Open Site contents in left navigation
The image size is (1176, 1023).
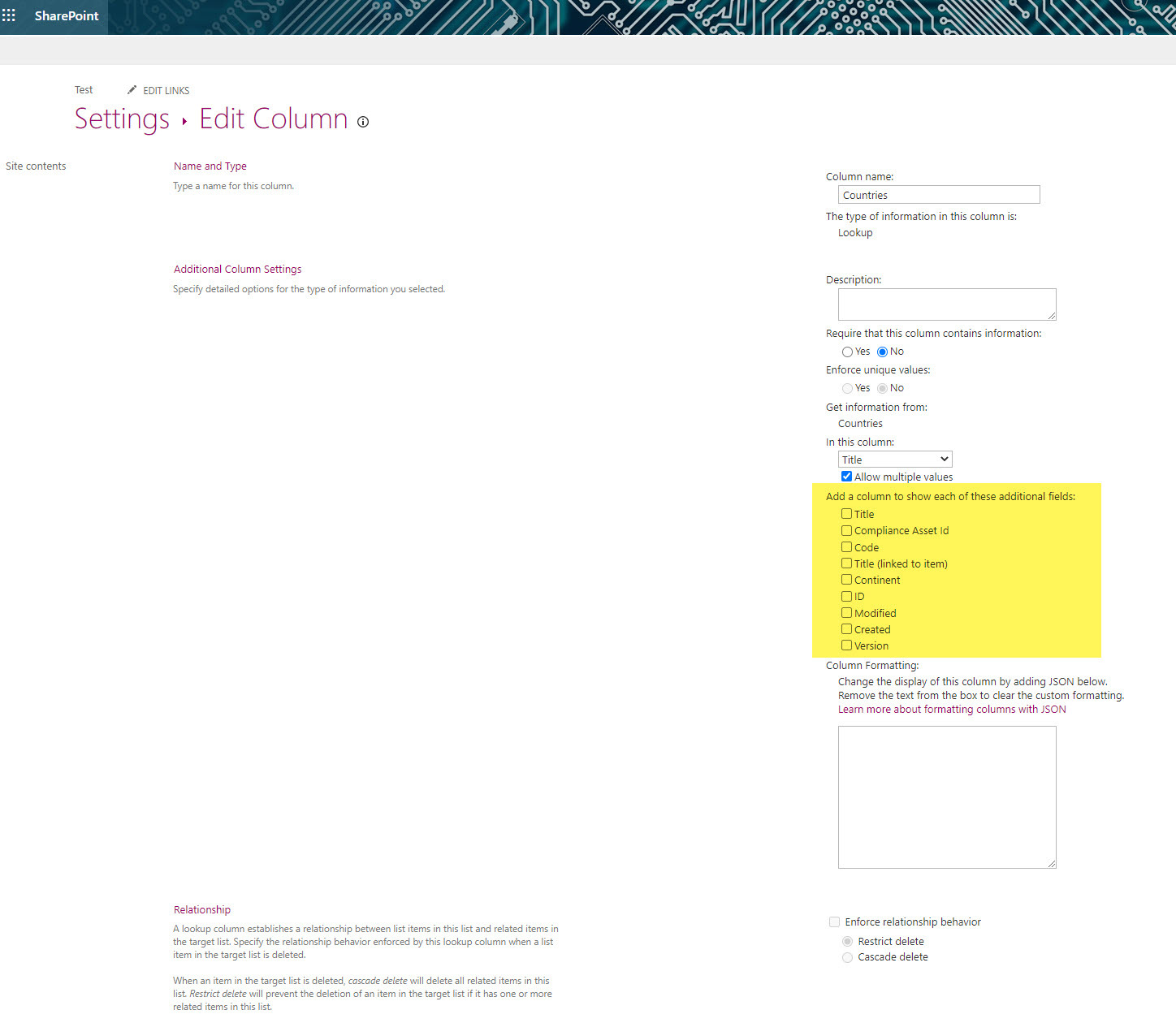[x=36, y=166]
